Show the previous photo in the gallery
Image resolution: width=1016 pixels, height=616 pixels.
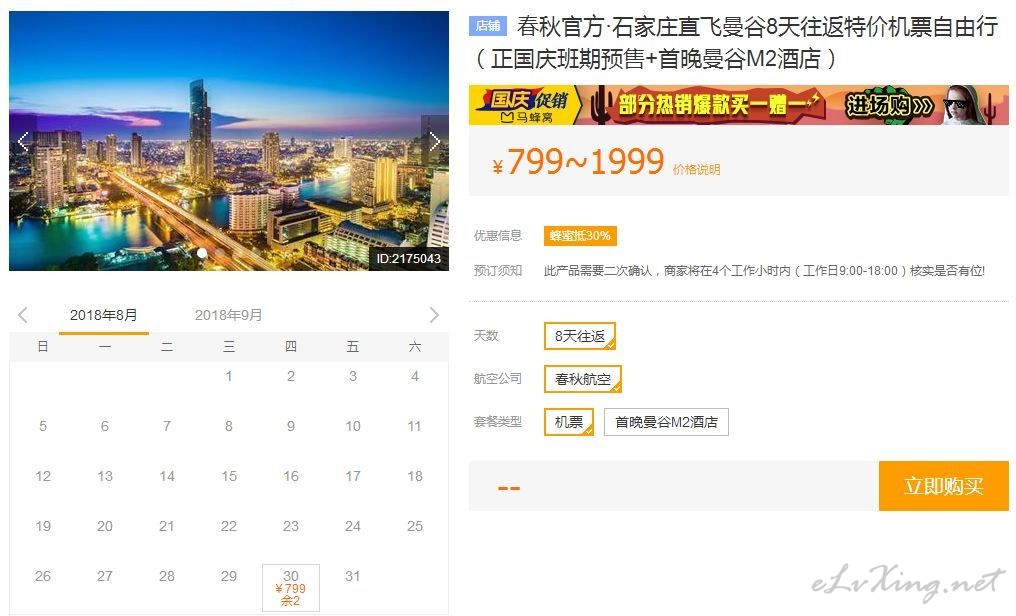point(23,141)
